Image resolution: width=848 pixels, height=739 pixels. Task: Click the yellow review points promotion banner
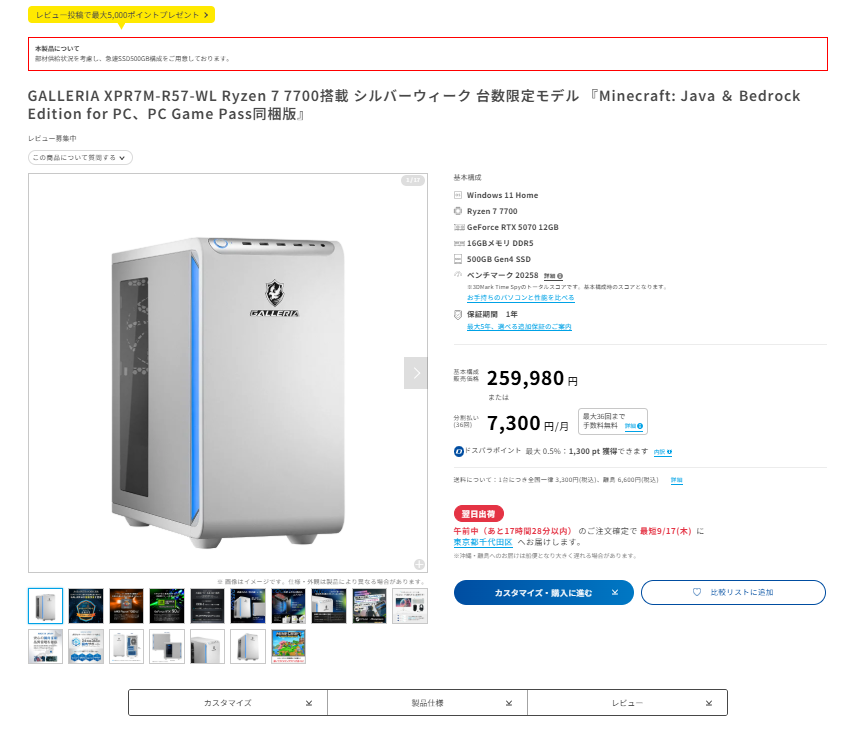121,15
